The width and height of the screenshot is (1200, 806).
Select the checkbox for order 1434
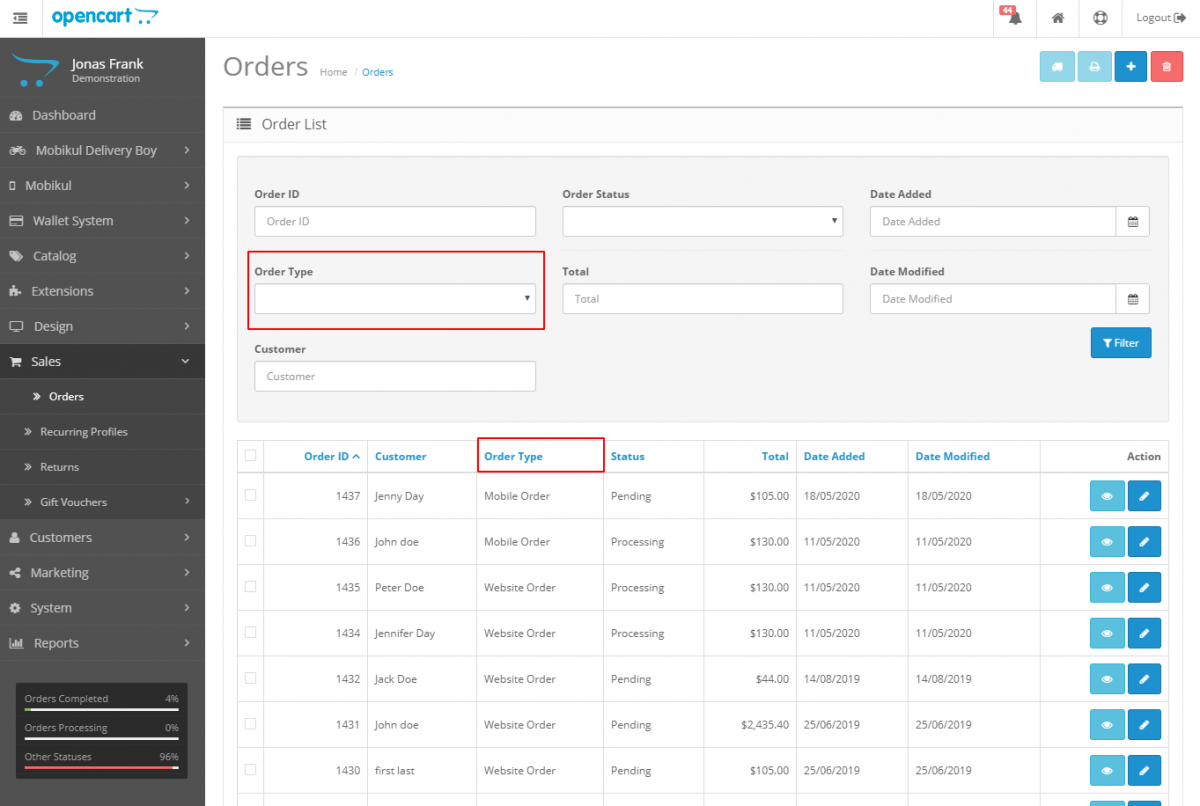(x=250, y=632)
